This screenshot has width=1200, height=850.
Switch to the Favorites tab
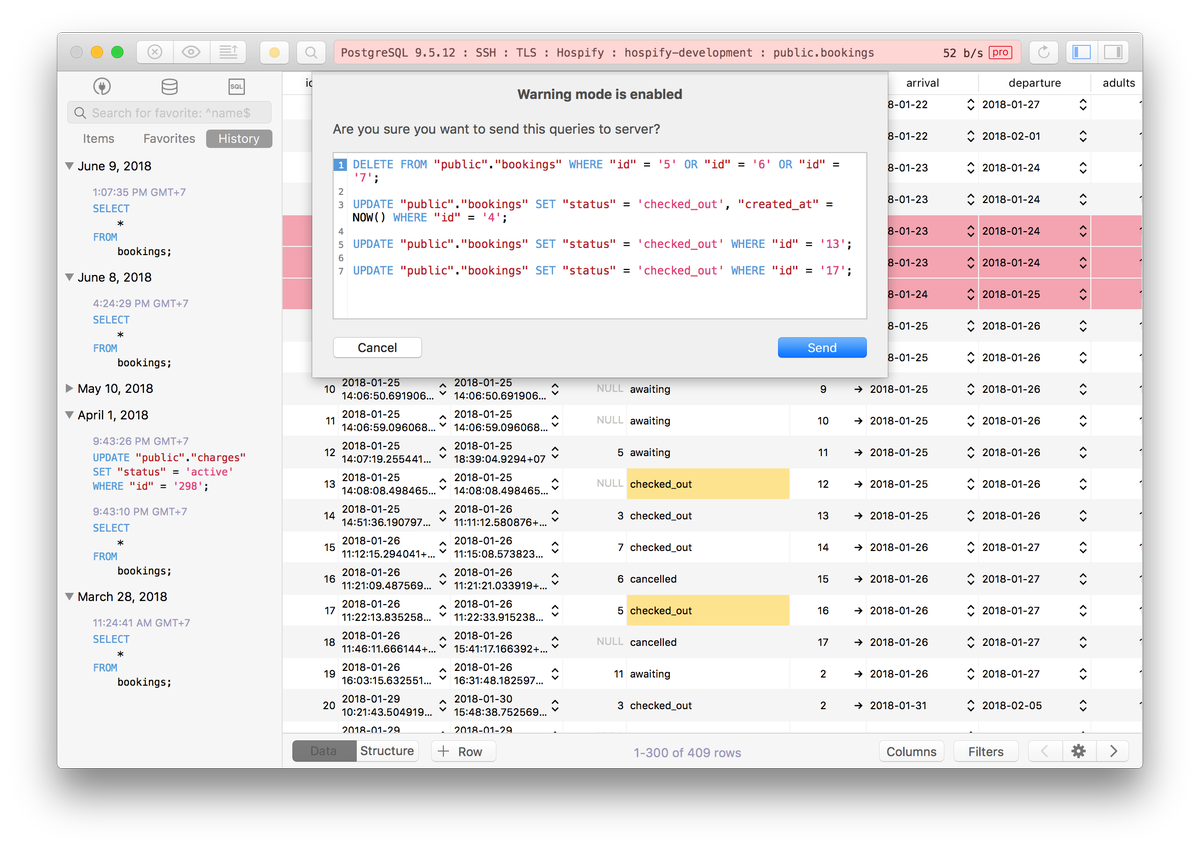pos(169,139)
